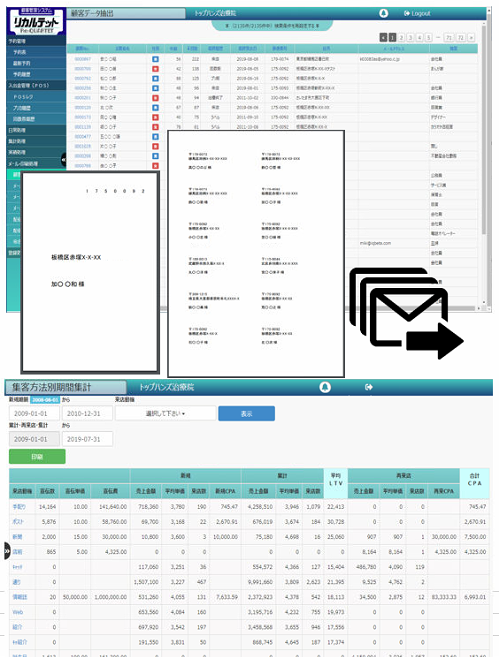Click customer number 0000897 link
This screenshot has height=657, width=499.
[x=83, y=59]
